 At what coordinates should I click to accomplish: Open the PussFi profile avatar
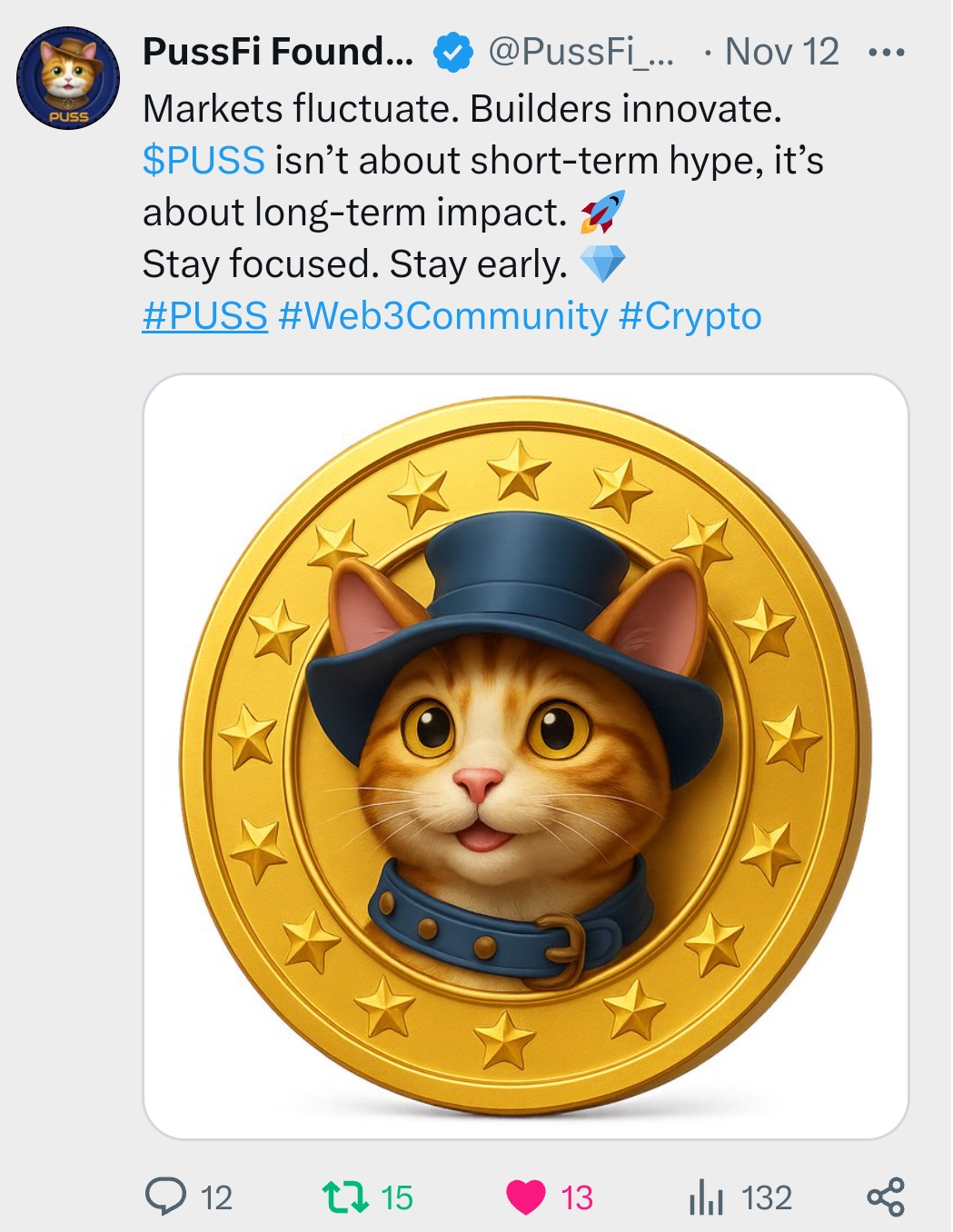[x=68, y=77]
